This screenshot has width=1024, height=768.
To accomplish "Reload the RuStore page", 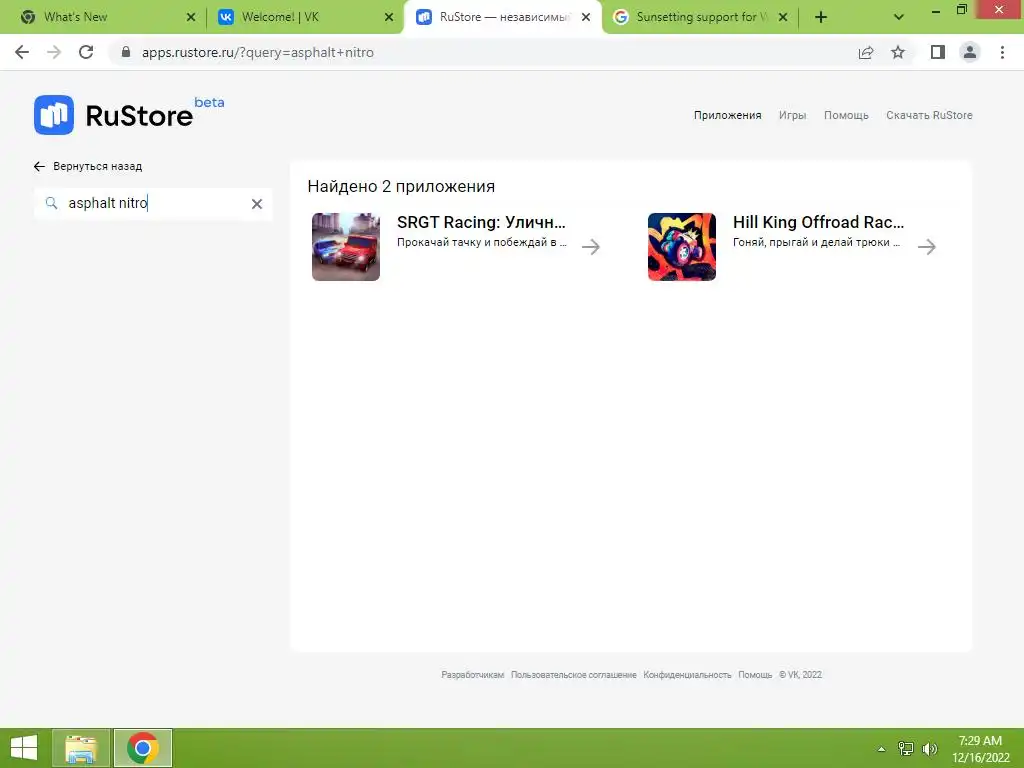I will [x=86, y=52].
